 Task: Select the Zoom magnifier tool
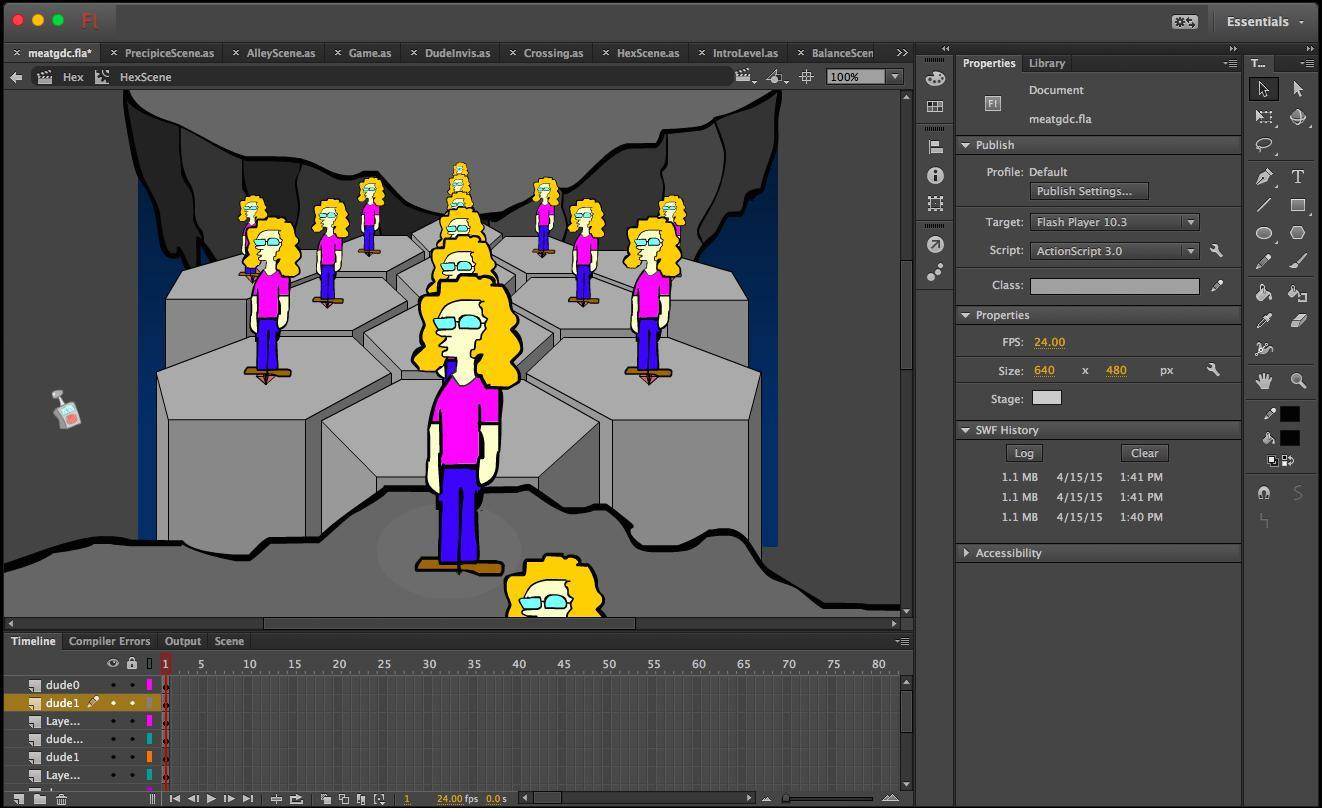(x=1298, y=381)
